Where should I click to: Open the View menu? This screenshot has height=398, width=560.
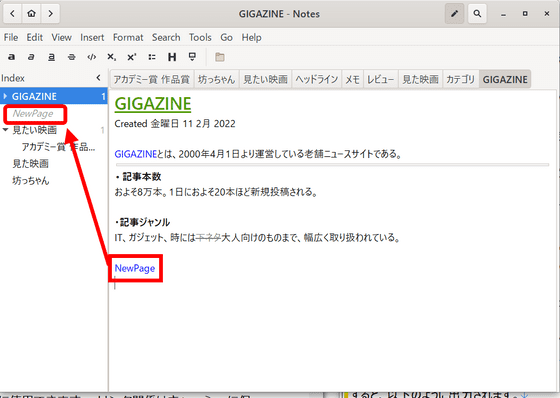(61, 37)
